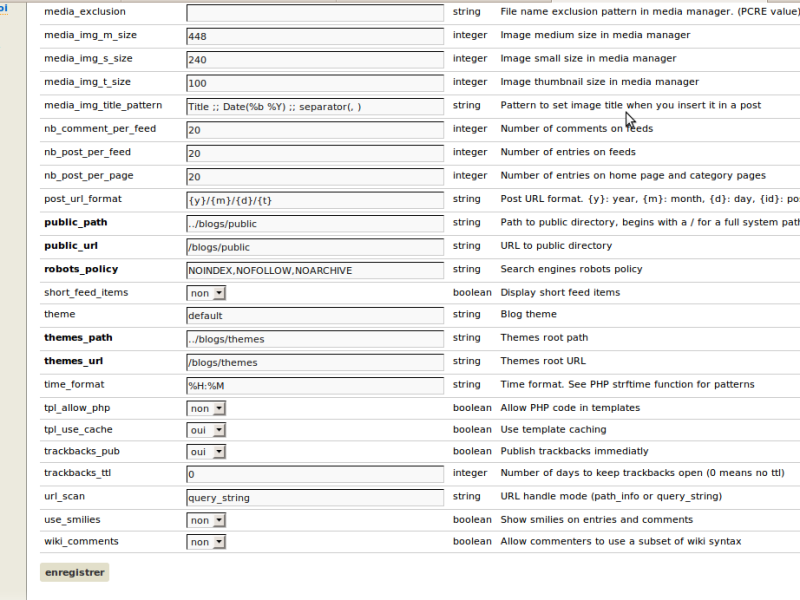This screenshot has width=800, height=600.
Task: Edit the nb_post_per_feed value field
Action: (315, 154)
